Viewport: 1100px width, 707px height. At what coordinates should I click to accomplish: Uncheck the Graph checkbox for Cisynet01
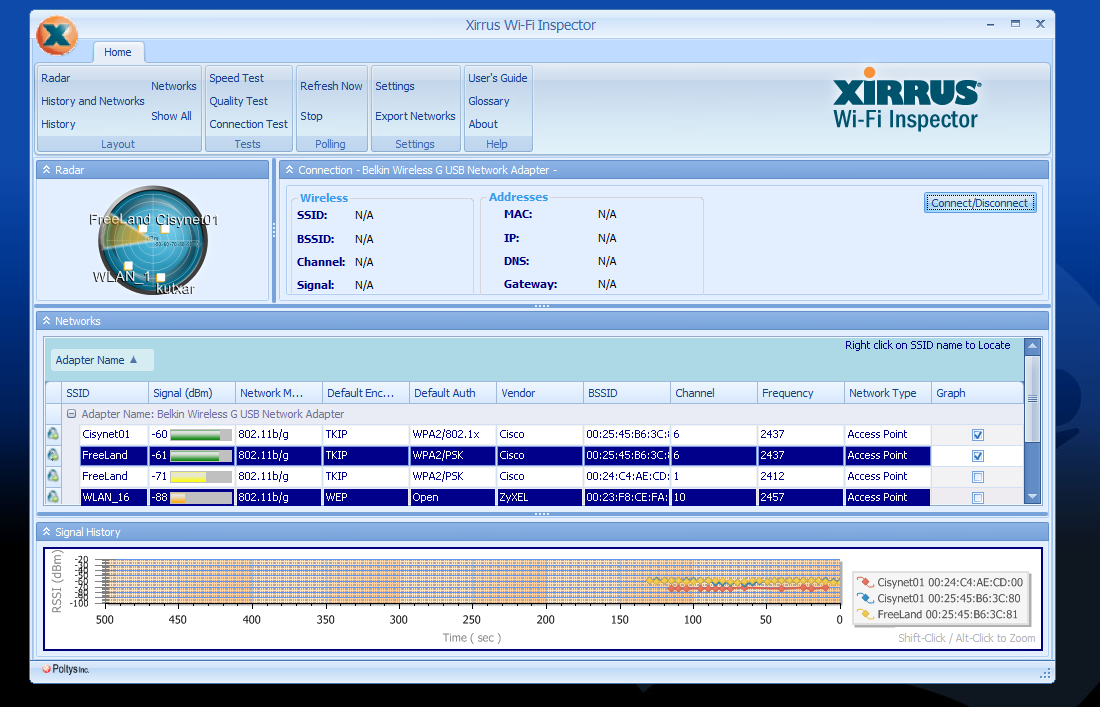coord(978,435)
